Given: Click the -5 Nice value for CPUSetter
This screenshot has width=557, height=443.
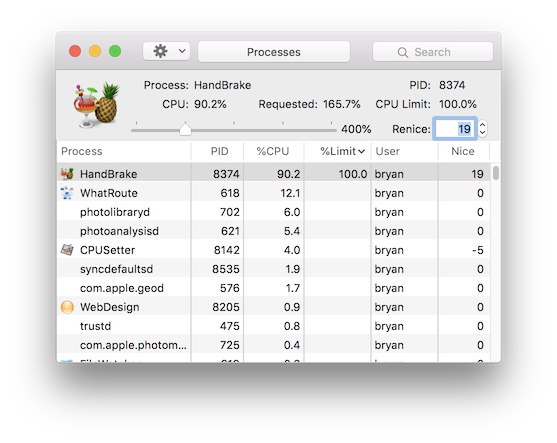Looking at the screenshot, I should point(478,250).
